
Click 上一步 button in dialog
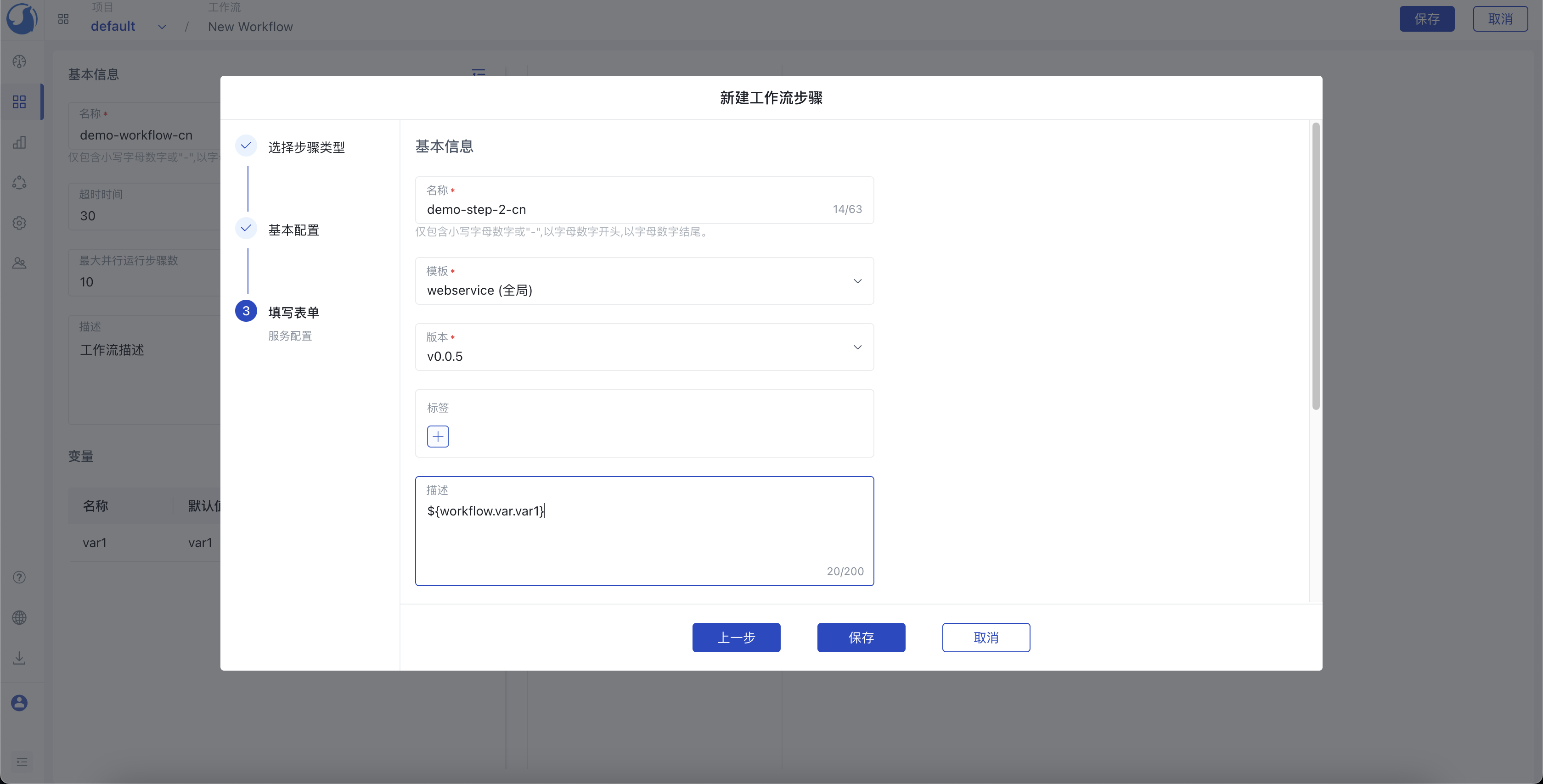tap(736, 637)
